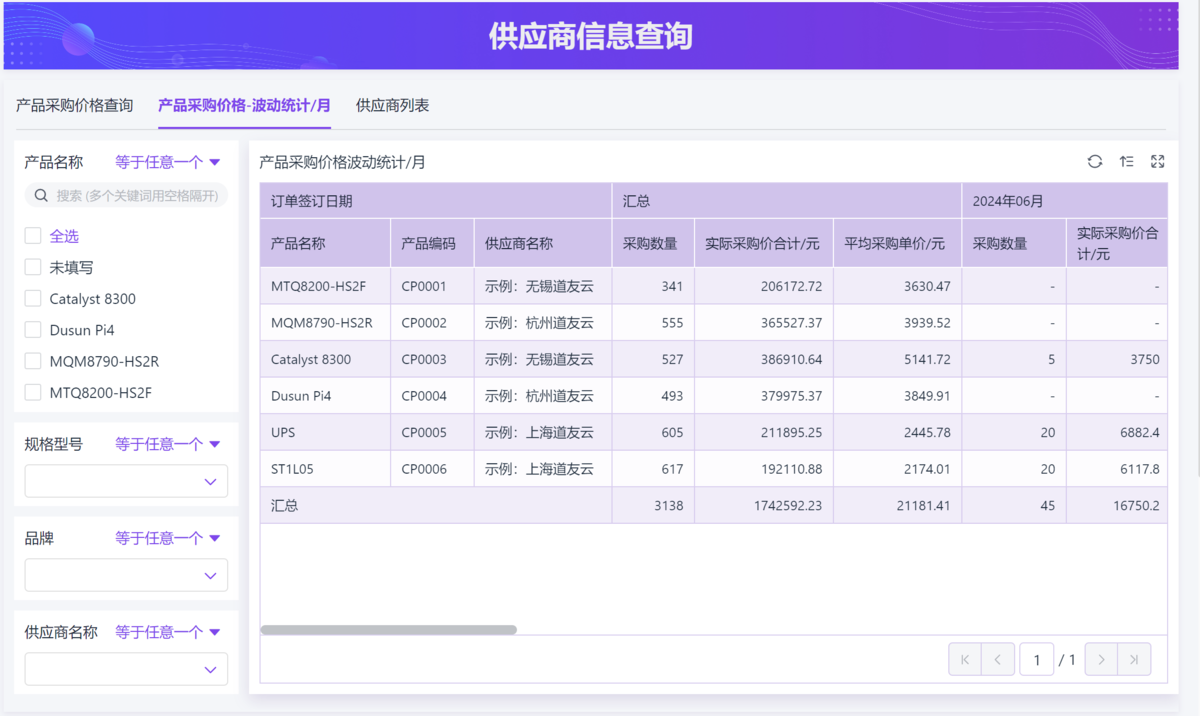Go to the first page of results
Screen dimensions: 1200x716
965,660
